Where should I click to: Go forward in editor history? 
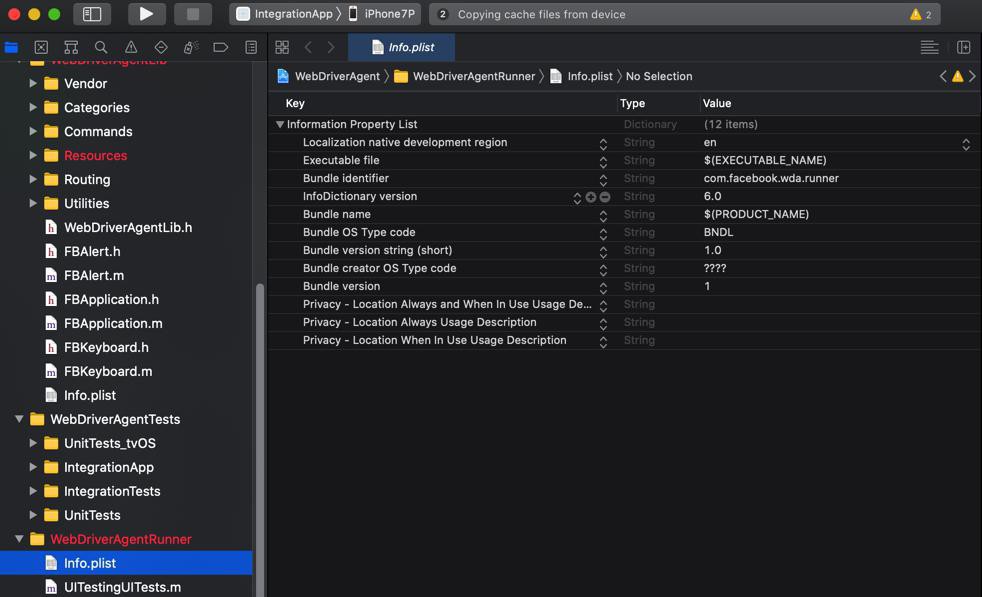(x=331, y=47)
